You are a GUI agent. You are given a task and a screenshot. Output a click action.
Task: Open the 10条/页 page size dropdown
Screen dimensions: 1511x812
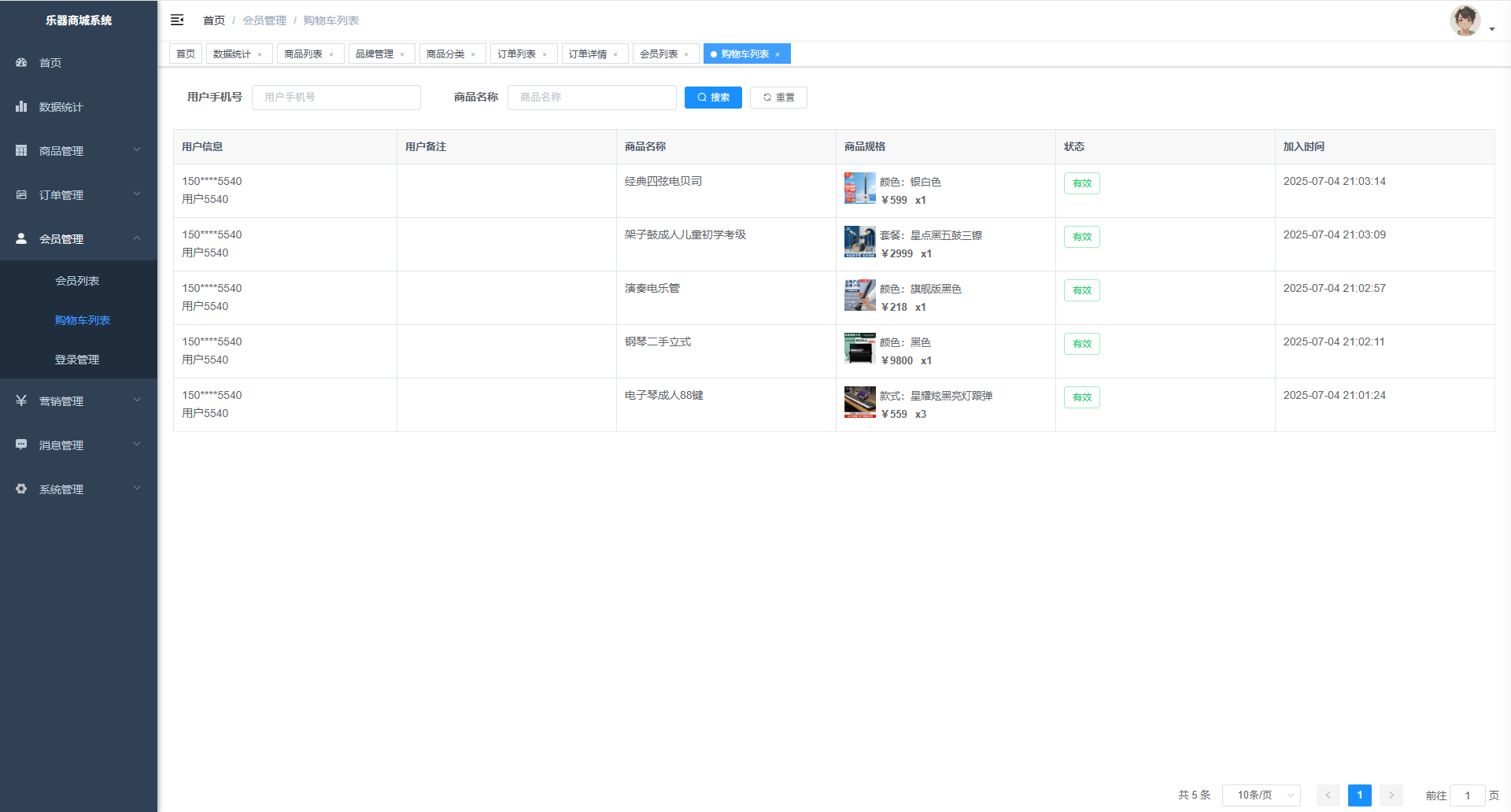[1261, 795]
